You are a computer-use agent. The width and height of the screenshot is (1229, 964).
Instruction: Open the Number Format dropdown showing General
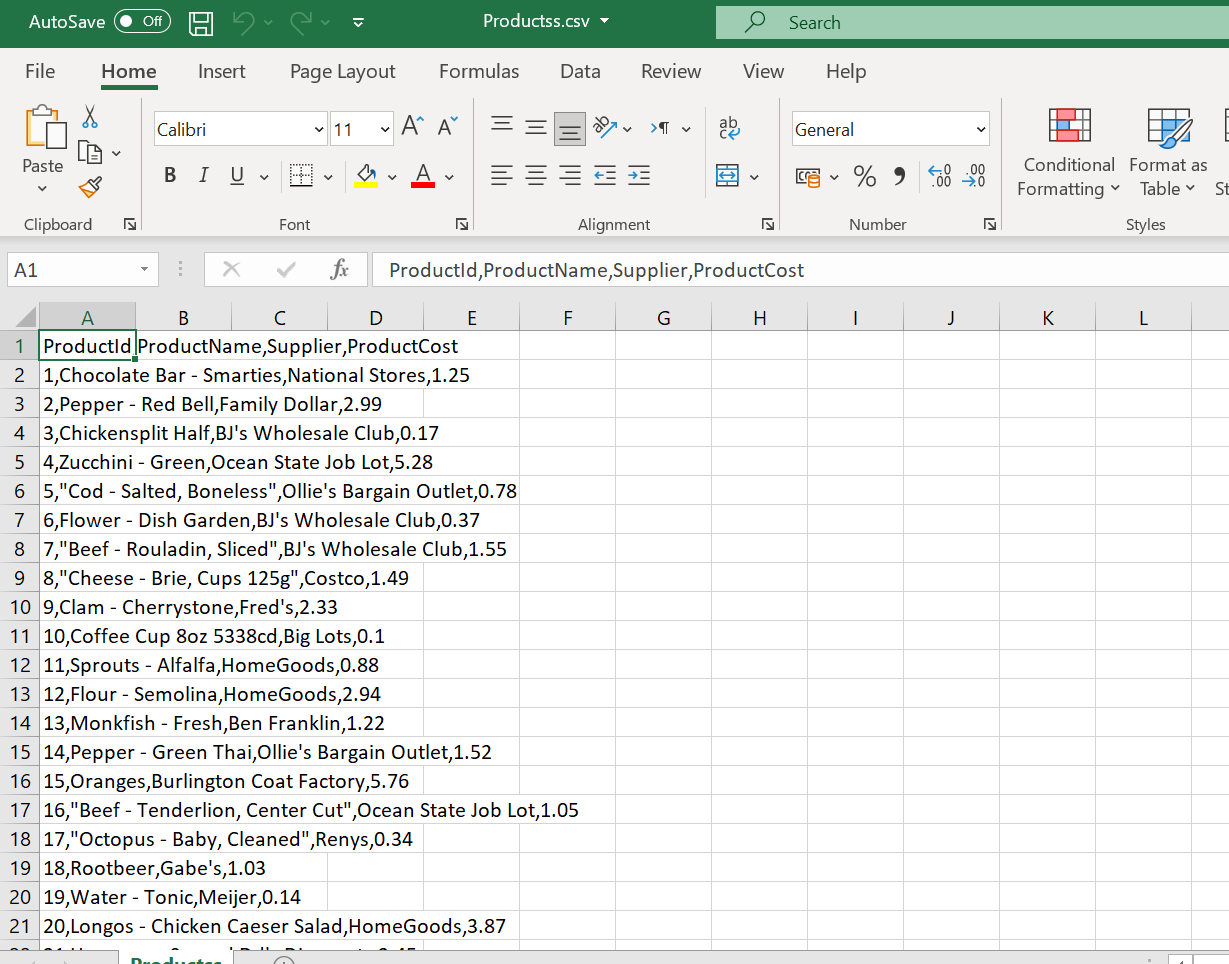[x=889, y=129]
